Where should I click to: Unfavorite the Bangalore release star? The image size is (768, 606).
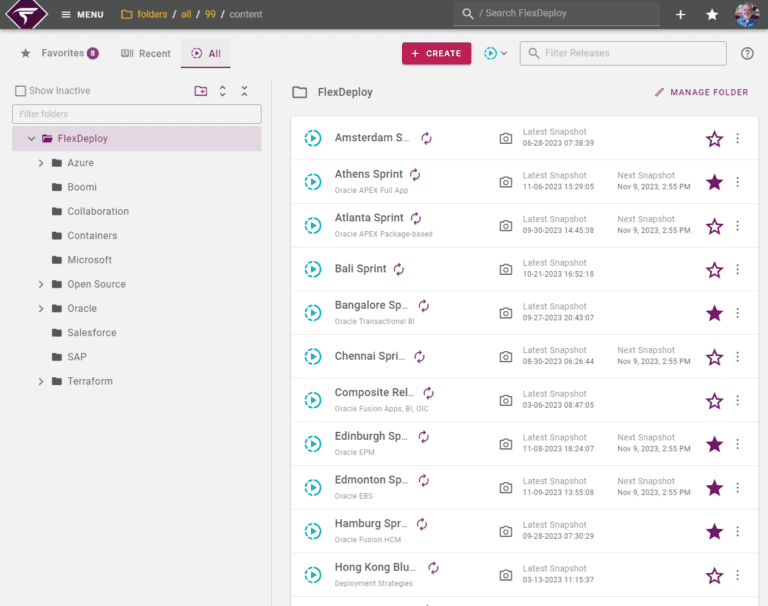tap(715, 314)
